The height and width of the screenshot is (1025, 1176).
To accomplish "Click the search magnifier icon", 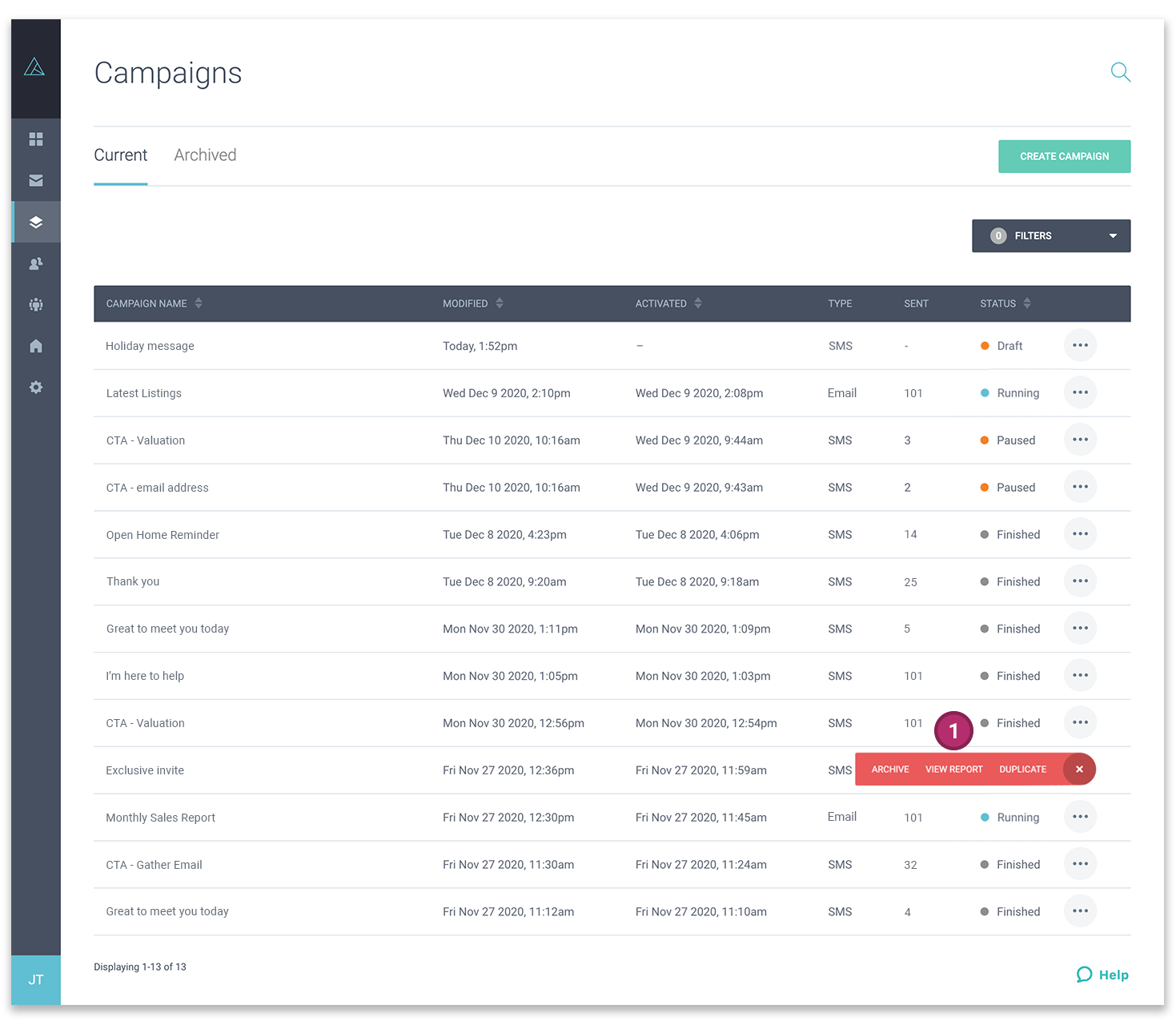I will [x=1120, y=72].
